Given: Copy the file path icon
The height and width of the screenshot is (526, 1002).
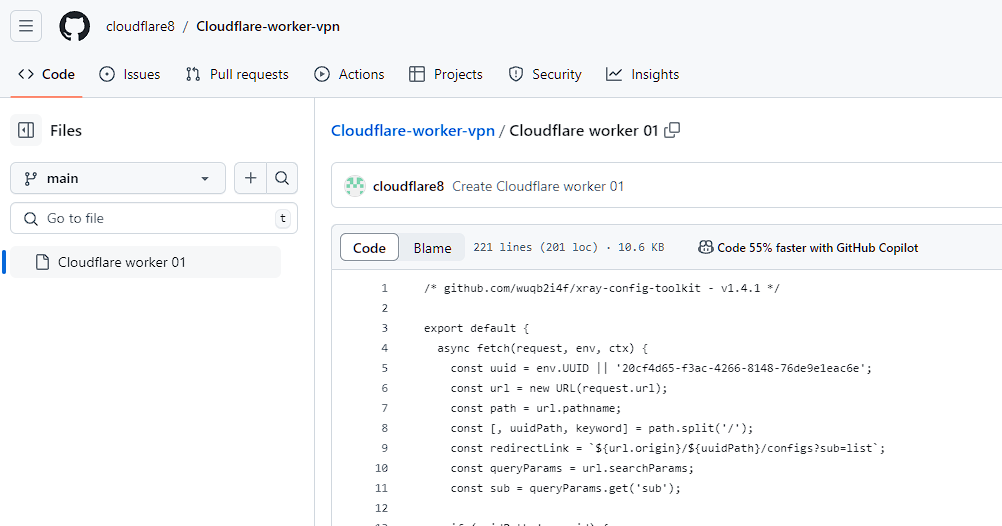Looking at the screenshot, I should click(x=673, y=130).
